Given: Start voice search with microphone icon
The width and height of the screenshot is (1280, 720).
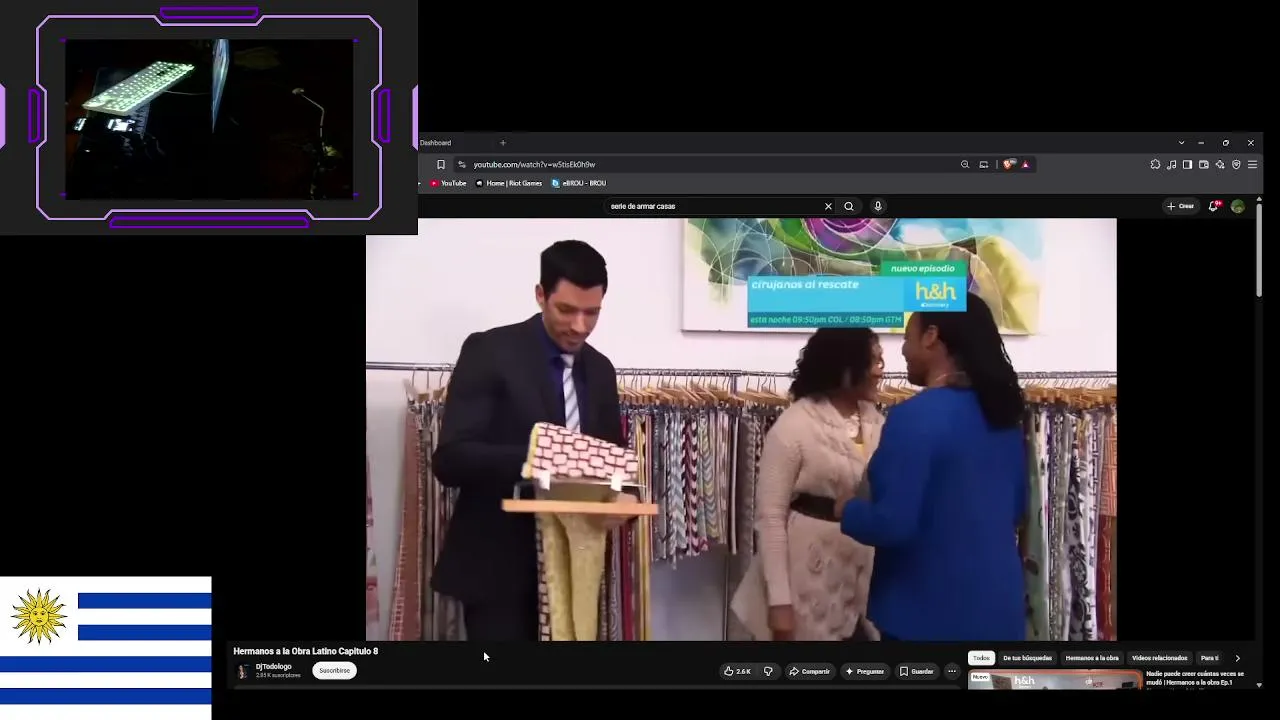Looking at the screenshot, I should pyautogui.click(x=878, y=206).
